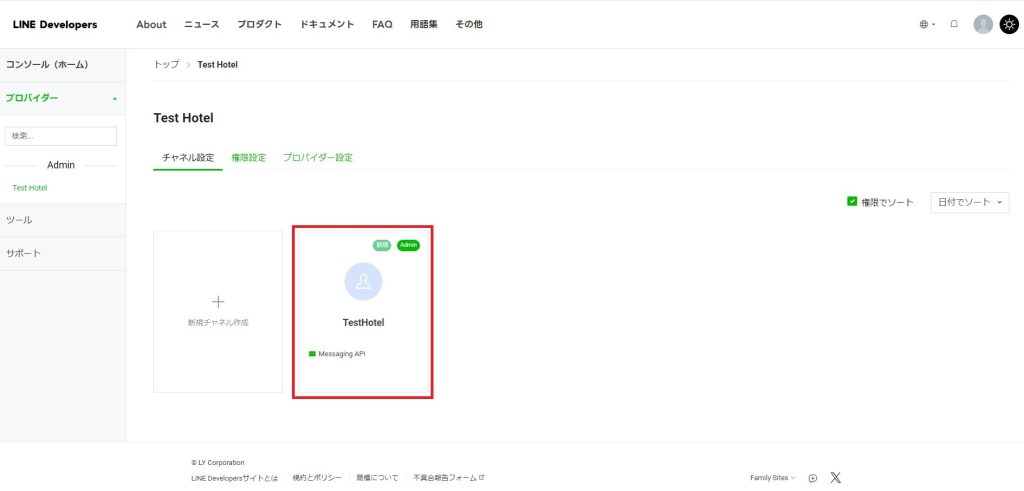Select Test Hotel provider in sidebar
This screenshot has width=1024, height=491.
30,188
